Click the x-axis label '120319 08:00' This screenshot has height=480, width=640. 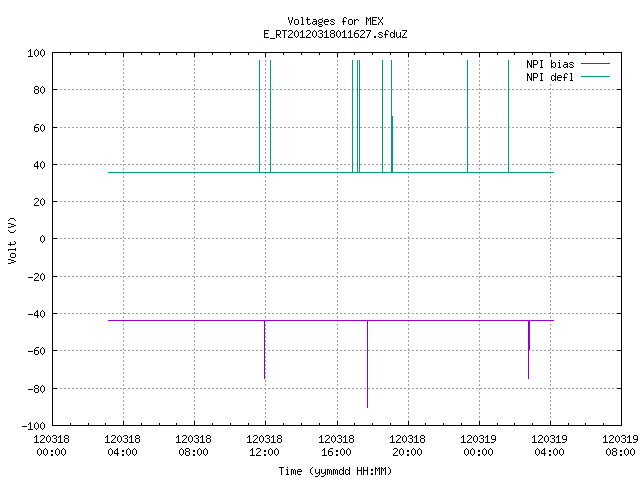coord(620,446)
